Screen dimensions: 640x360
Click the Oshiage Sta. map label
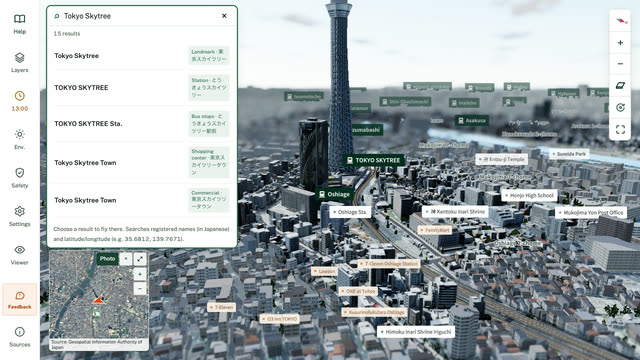(350, 212)
